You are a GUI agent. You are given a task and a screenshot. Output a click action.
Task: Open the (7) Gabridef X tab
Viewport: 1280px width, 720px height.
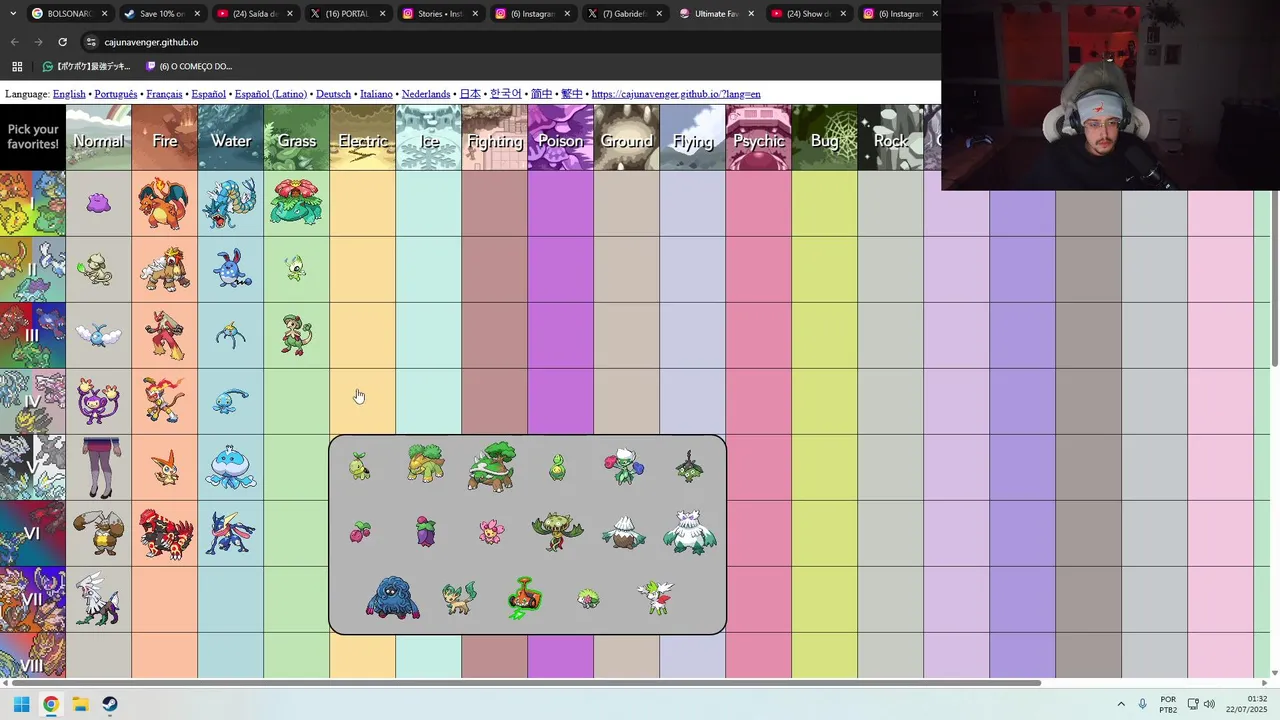[623, 14]
